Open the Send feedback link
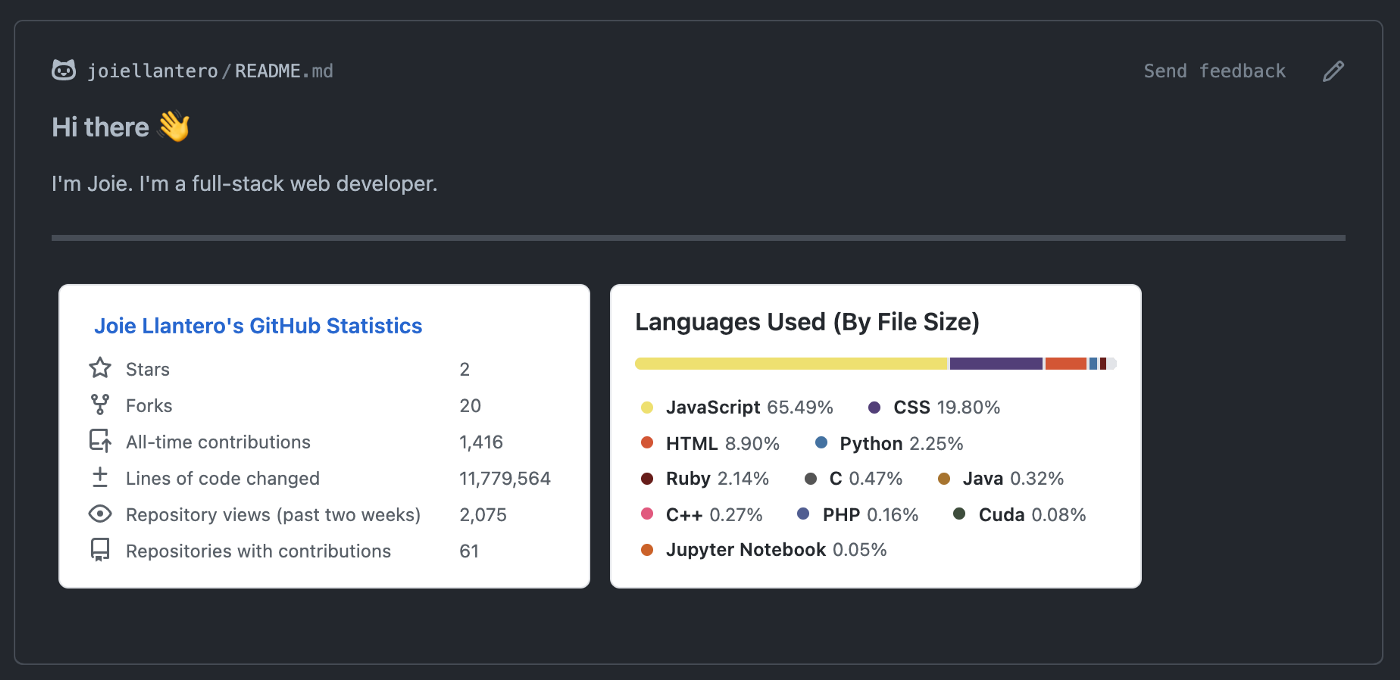Viewport: 1400px width, 680px height. click(x=1214, y=70)
